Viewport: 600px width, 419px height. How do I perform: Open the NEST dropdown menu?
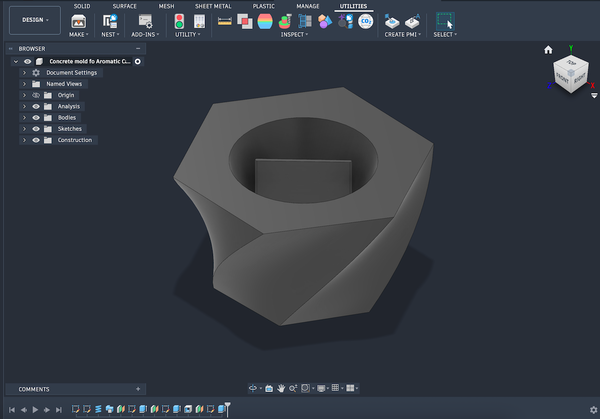(110, 34)
